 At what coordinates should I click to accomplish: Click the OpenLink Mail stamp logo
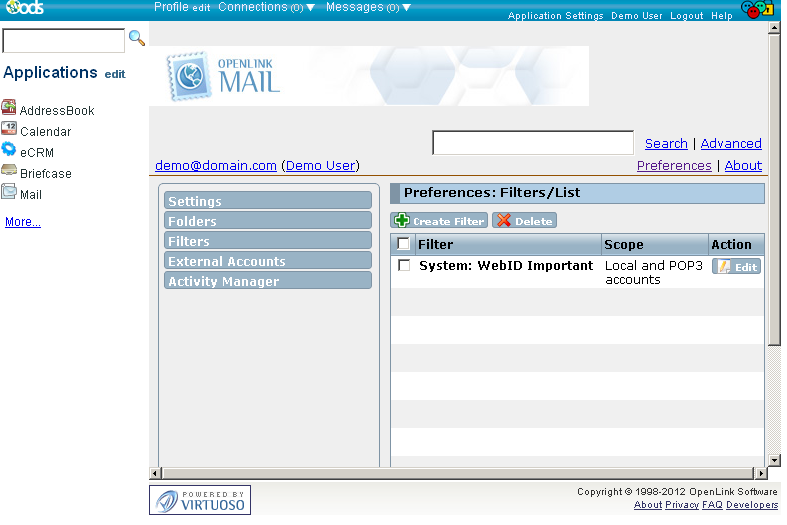tap(189, 77)
